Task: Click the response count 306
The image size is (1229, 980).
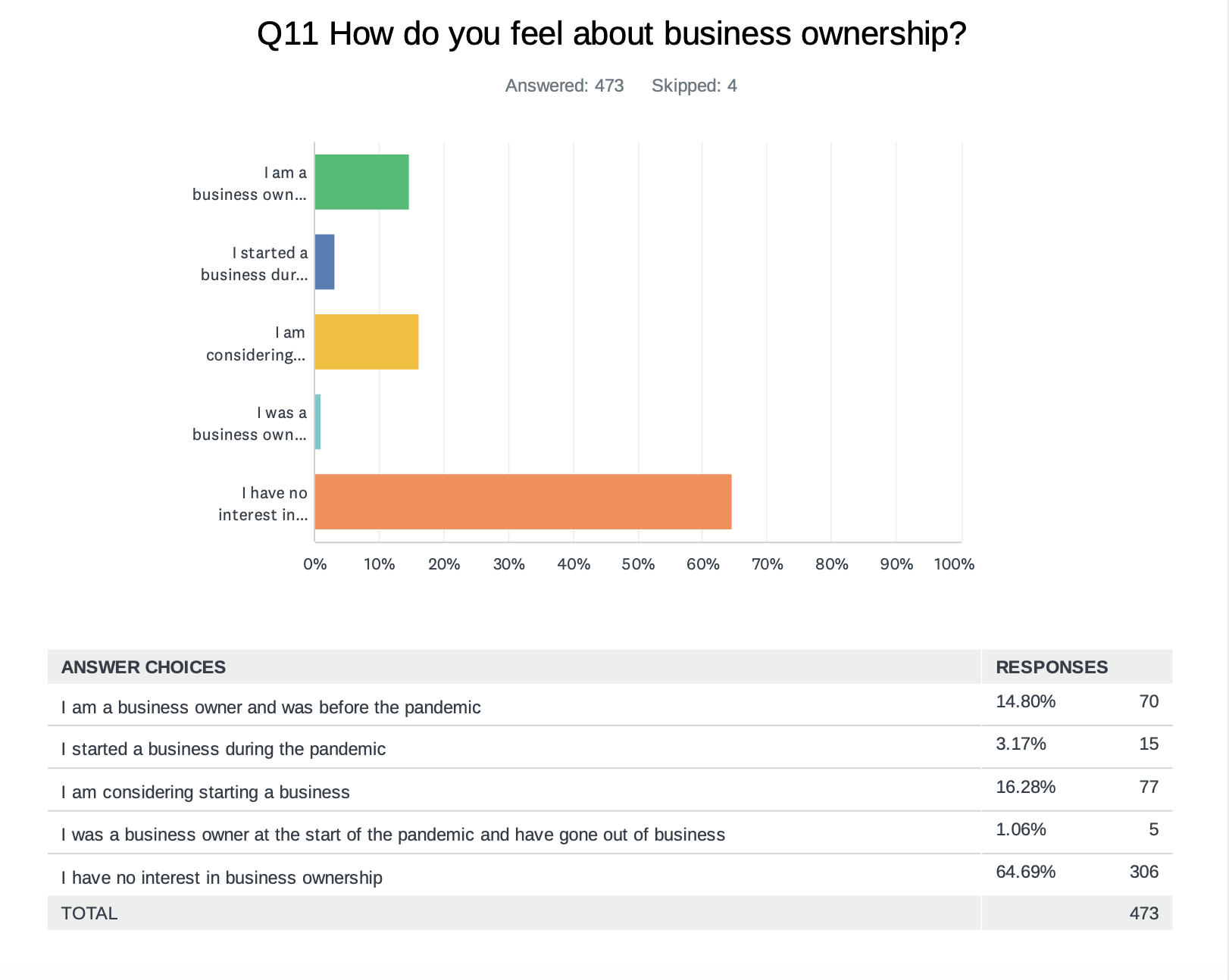Action: tap(1143, 872)
